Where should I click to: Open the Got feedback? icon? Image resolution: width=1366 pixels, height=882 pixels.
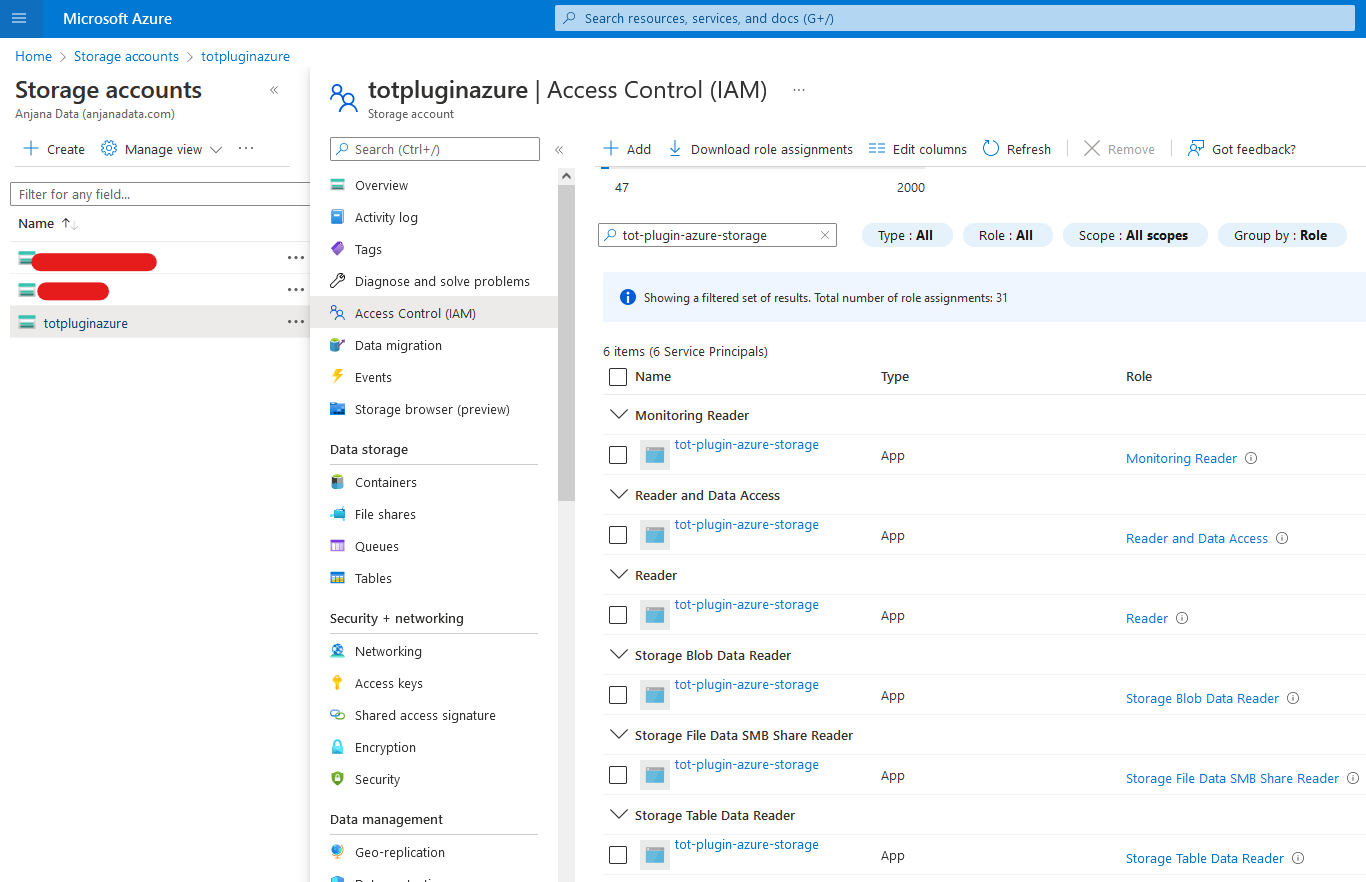click(x=1196, y=149)
